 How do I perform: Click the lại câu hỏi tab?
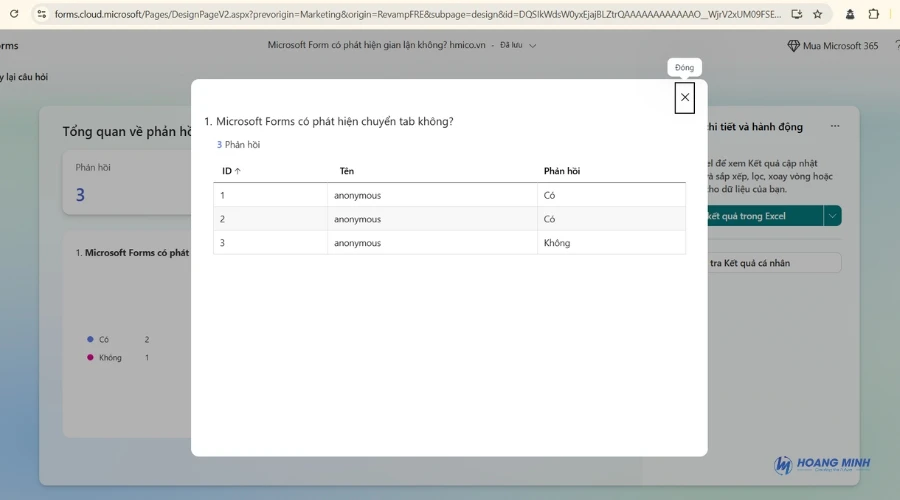click(x=24, y=77)
